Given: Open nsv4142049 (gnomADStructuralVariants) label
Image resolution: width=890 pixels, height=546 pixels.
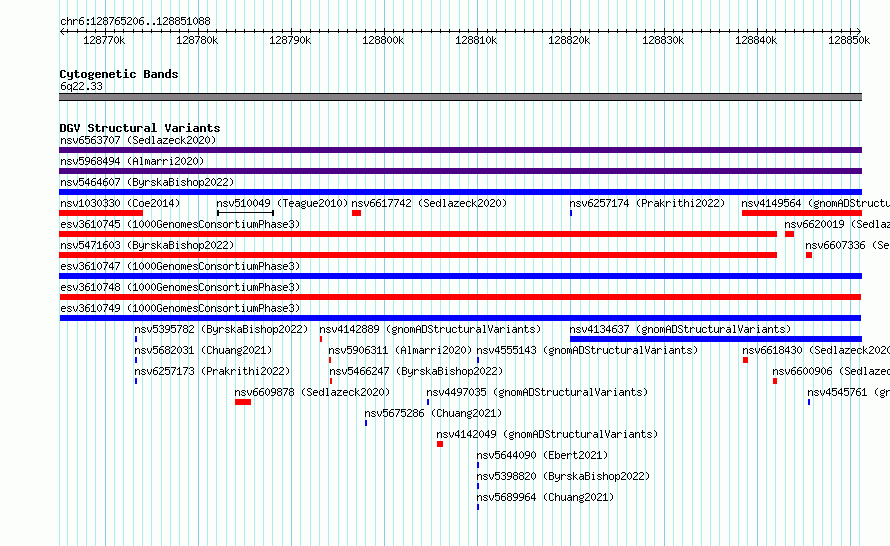Looking at the screenshot, I should click(x=547, y=434).
